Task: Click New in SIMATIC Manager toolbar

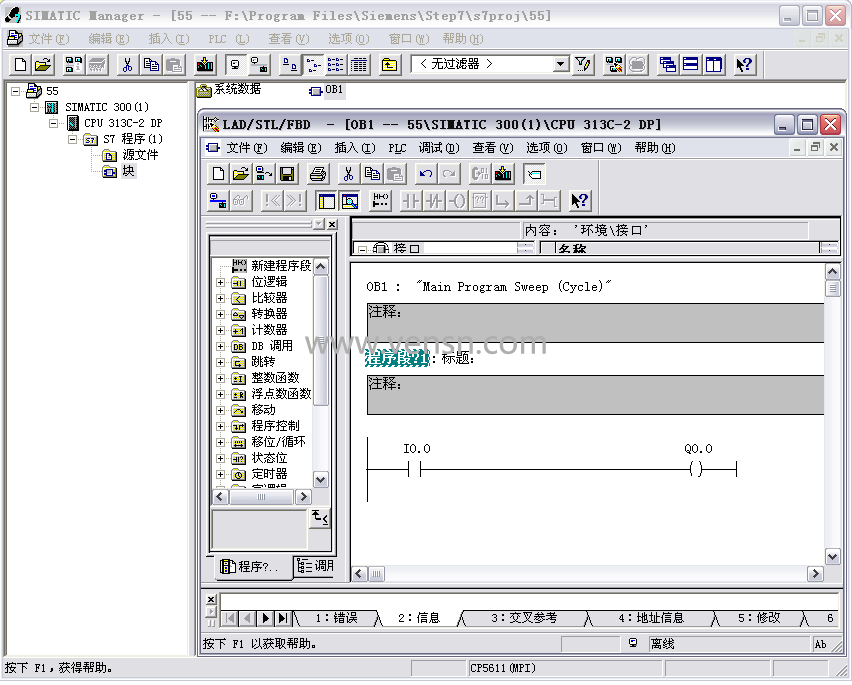Action: click(x=20, y=65)
